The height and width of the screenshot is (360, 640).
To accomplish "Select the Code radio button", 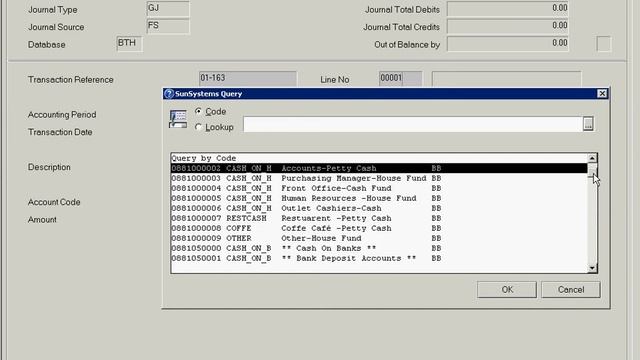I will 198,111.
